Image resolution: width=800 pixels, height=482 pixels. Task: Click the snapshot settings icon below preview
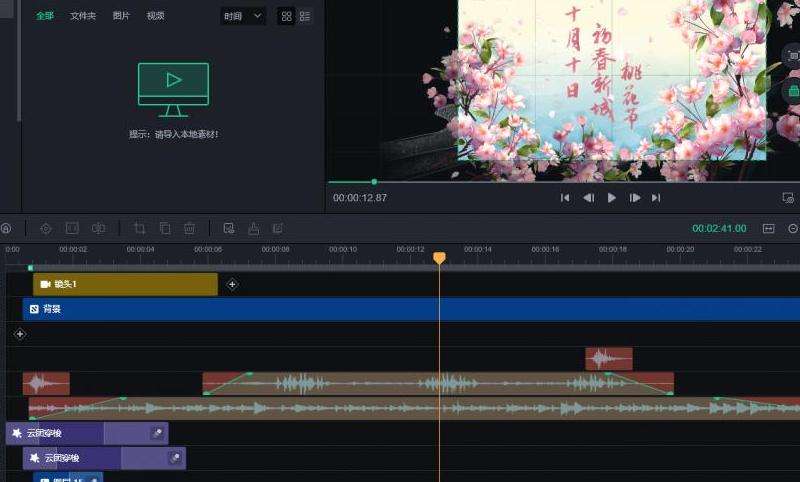coord(788,198)
